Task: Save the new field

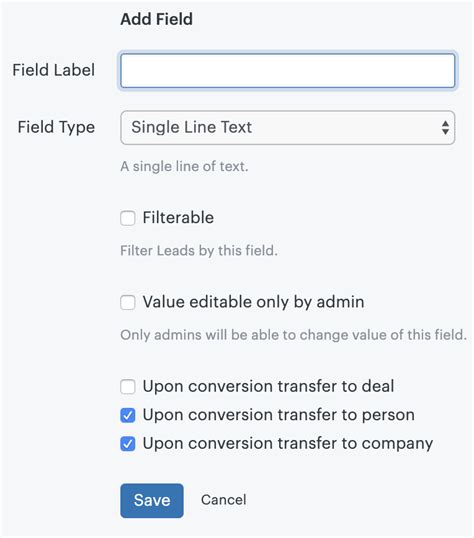Action: tap(152, 501)
